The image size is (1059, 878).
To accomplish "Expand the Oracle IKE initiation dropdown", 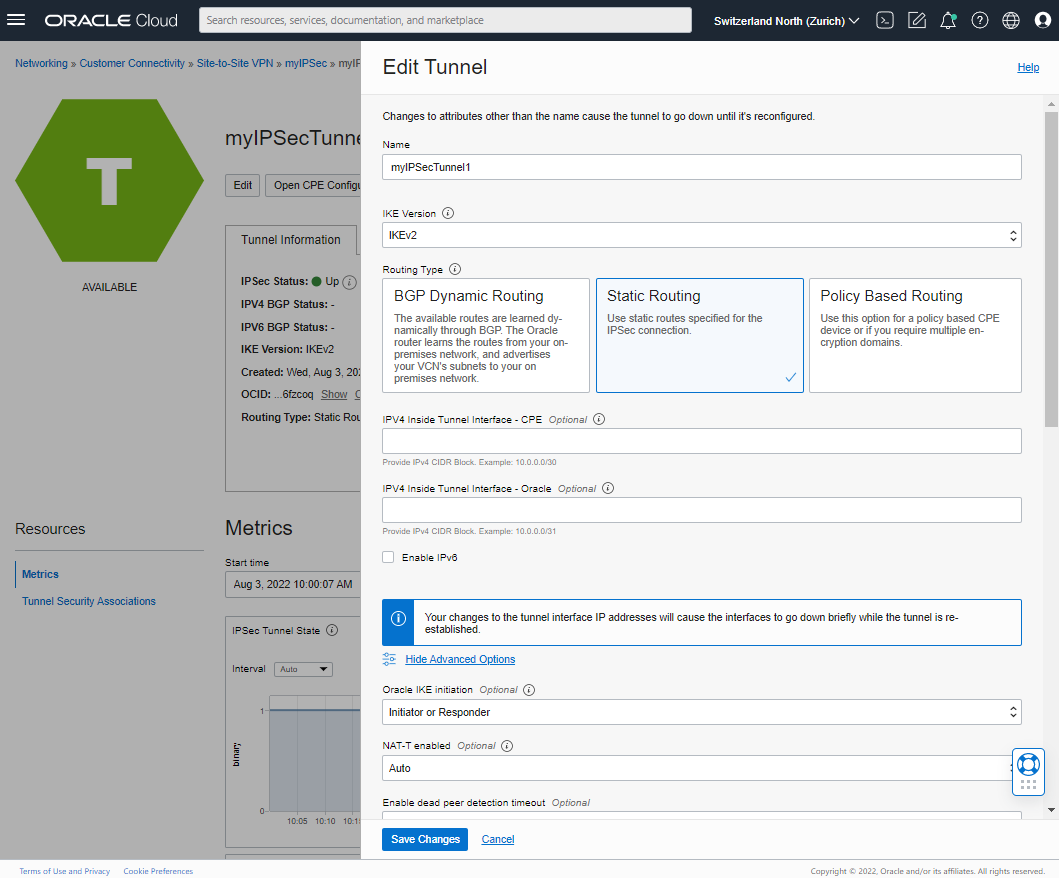I will (x=701, y=712).
